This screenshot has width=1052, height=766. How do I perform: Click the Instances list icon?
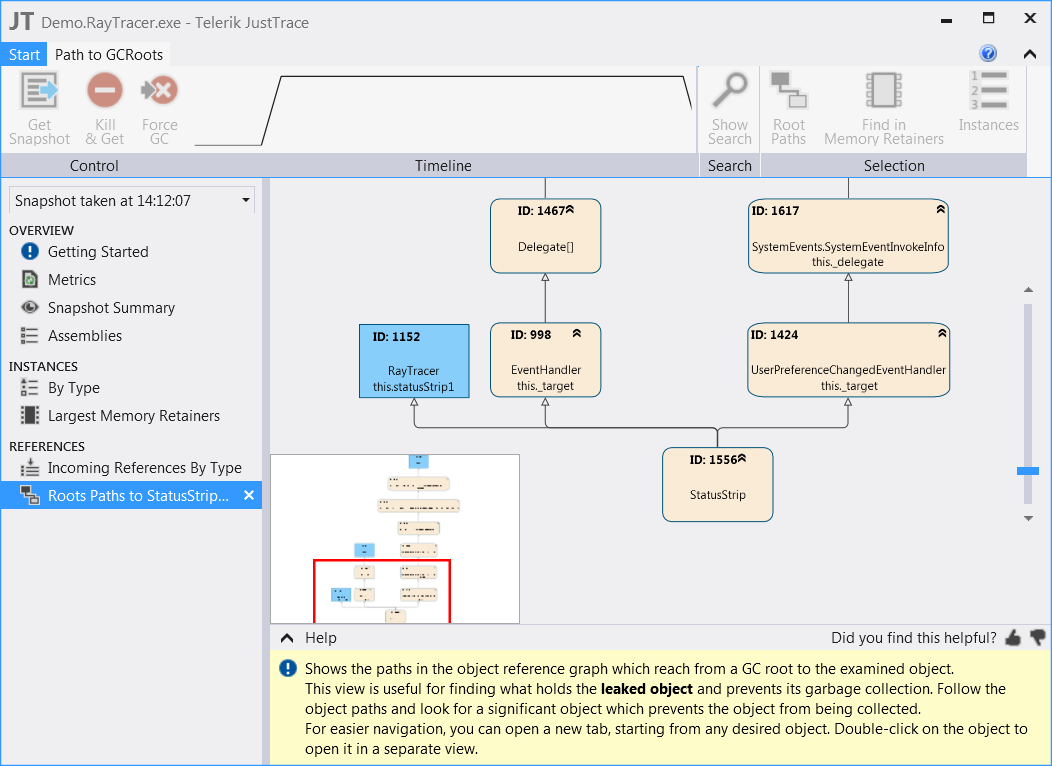click(x=989, y=91)
